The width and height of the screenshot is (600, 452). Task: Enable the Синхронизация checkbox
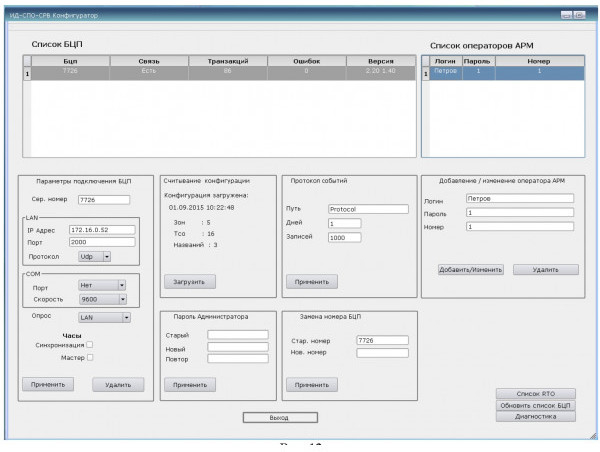point(90,345)
